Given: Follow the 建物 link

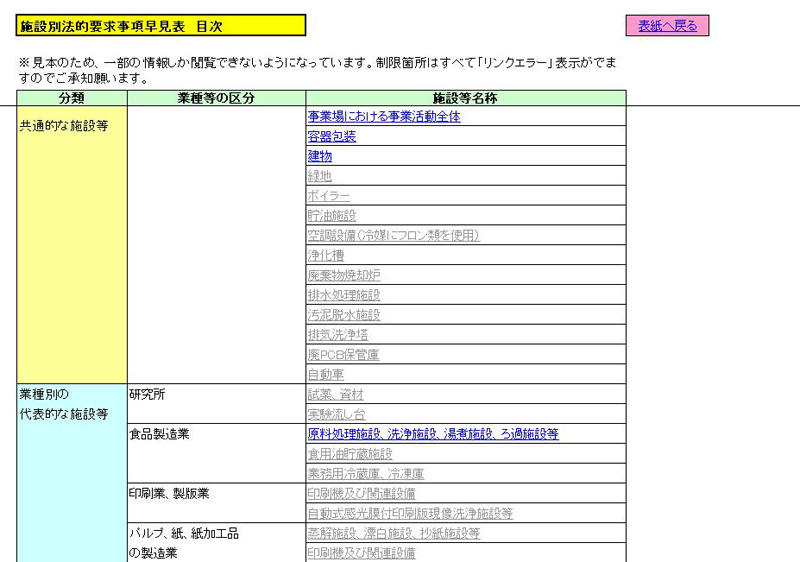Looking at the screenshot, I should tap(320, 157).
